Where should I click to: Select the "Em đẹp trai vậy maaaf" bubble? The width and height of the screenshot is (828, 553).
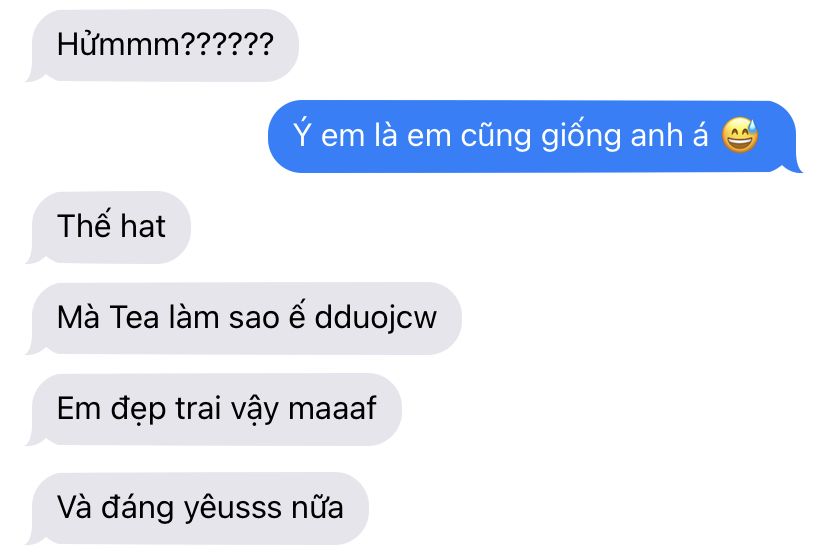(x=214, y=409)
